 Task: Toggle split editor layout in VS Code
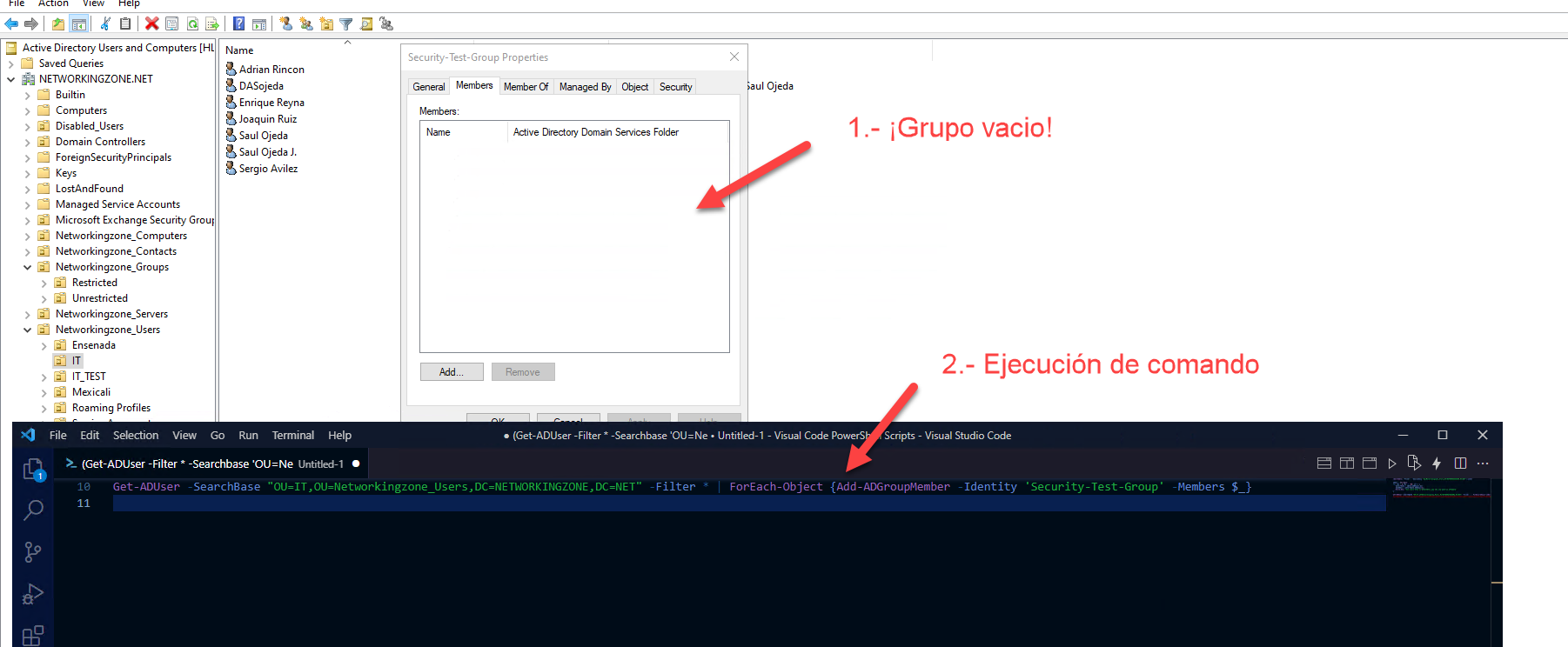point(1460,464)
